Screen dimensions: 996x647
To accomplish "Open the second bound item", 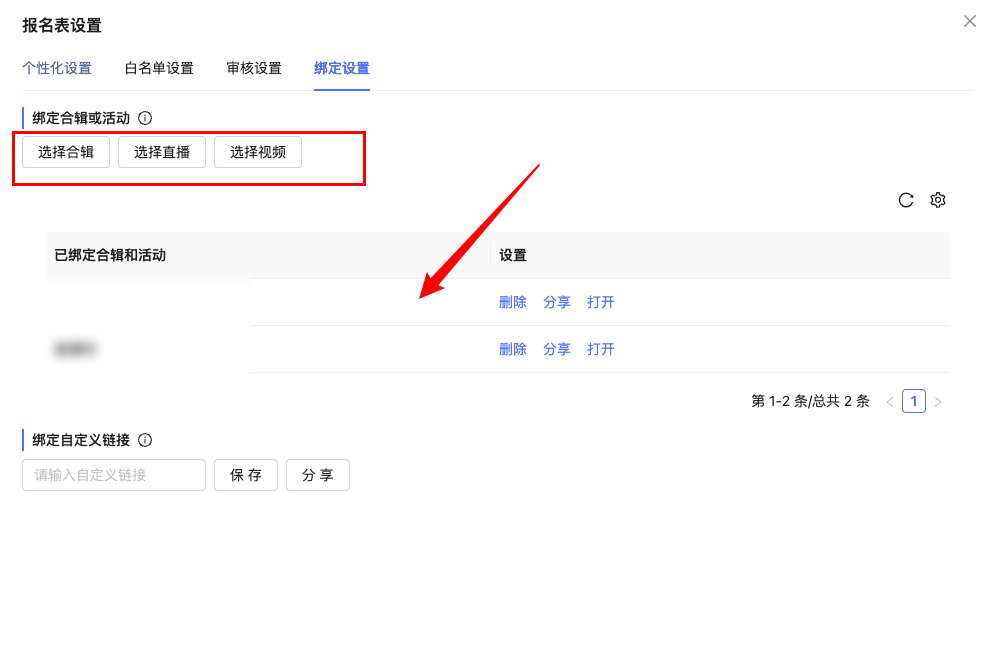I will pos(601,349).
